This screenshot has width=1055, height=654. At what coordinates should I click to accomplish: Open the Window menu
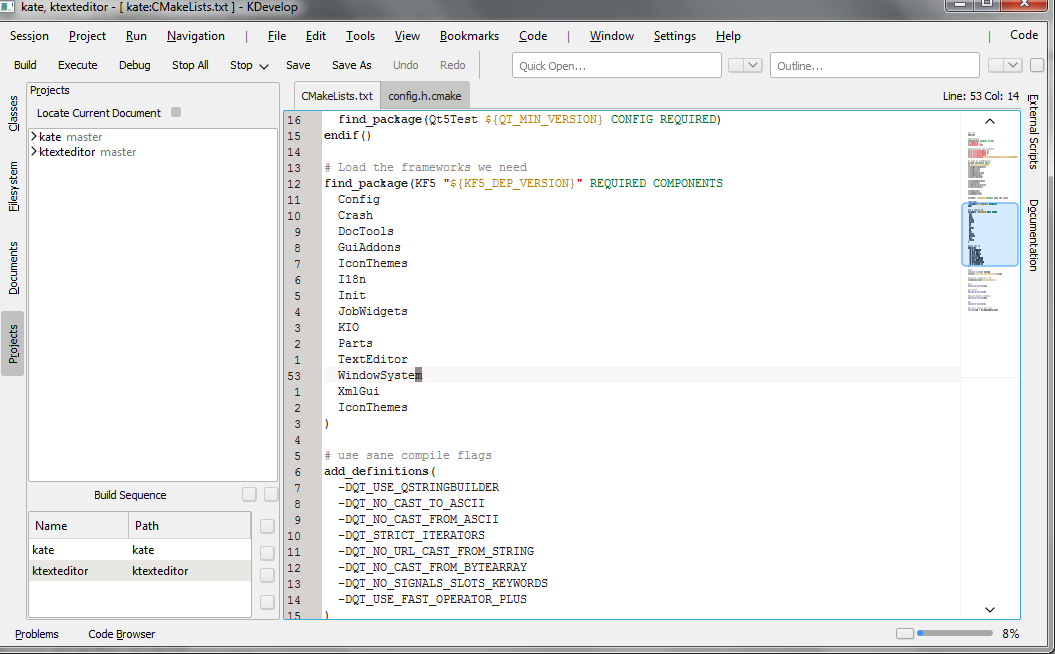tap(612, 36)
